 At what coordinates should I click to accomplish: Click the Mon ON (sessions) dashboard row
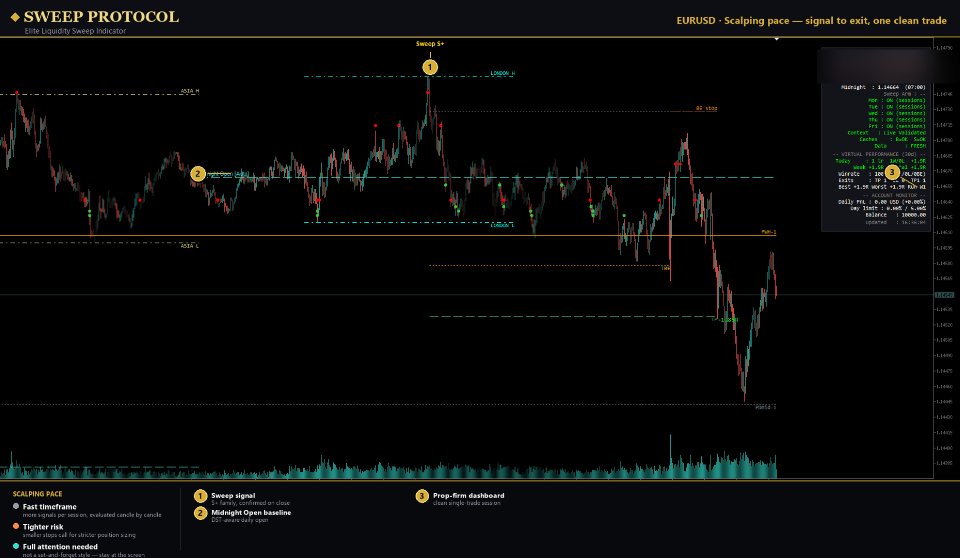896,100
